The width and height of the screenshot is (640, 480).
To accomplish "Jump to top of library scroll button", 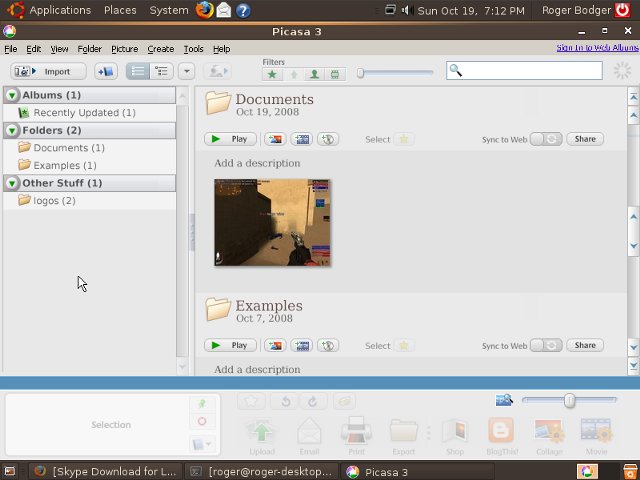I will pyautogui.click(x=633, y=97).
